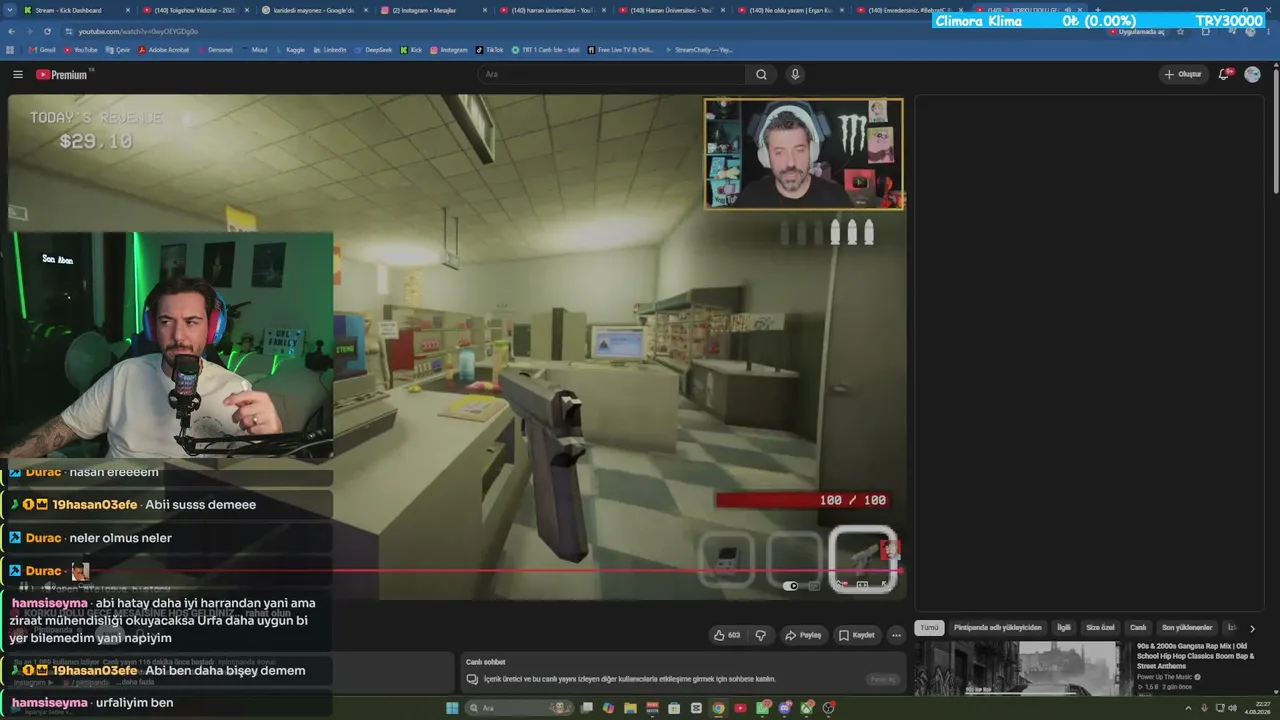Click the Paylaş share button
1280x720 pixels.
(x=803, y=635)
